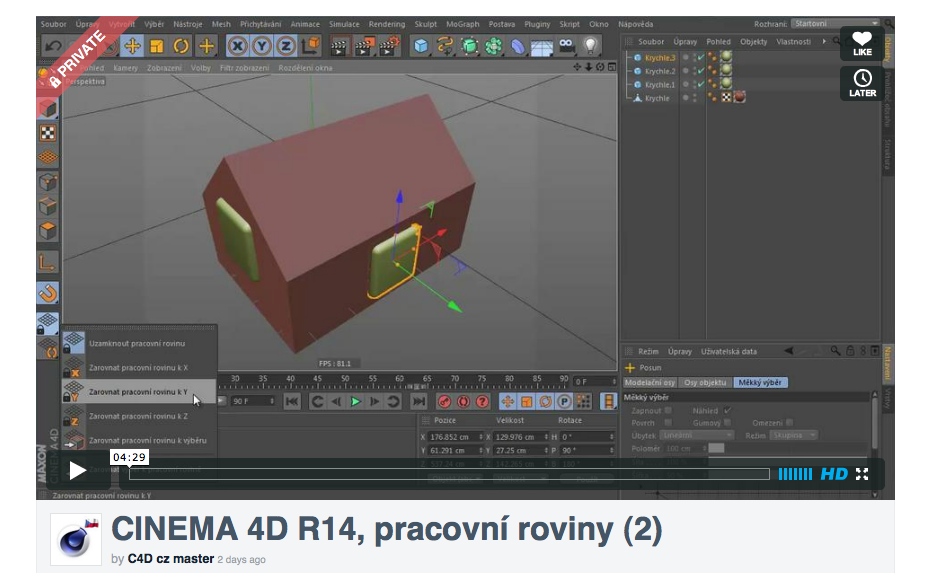Toggle HD video quality

click(x=834, y=474)
